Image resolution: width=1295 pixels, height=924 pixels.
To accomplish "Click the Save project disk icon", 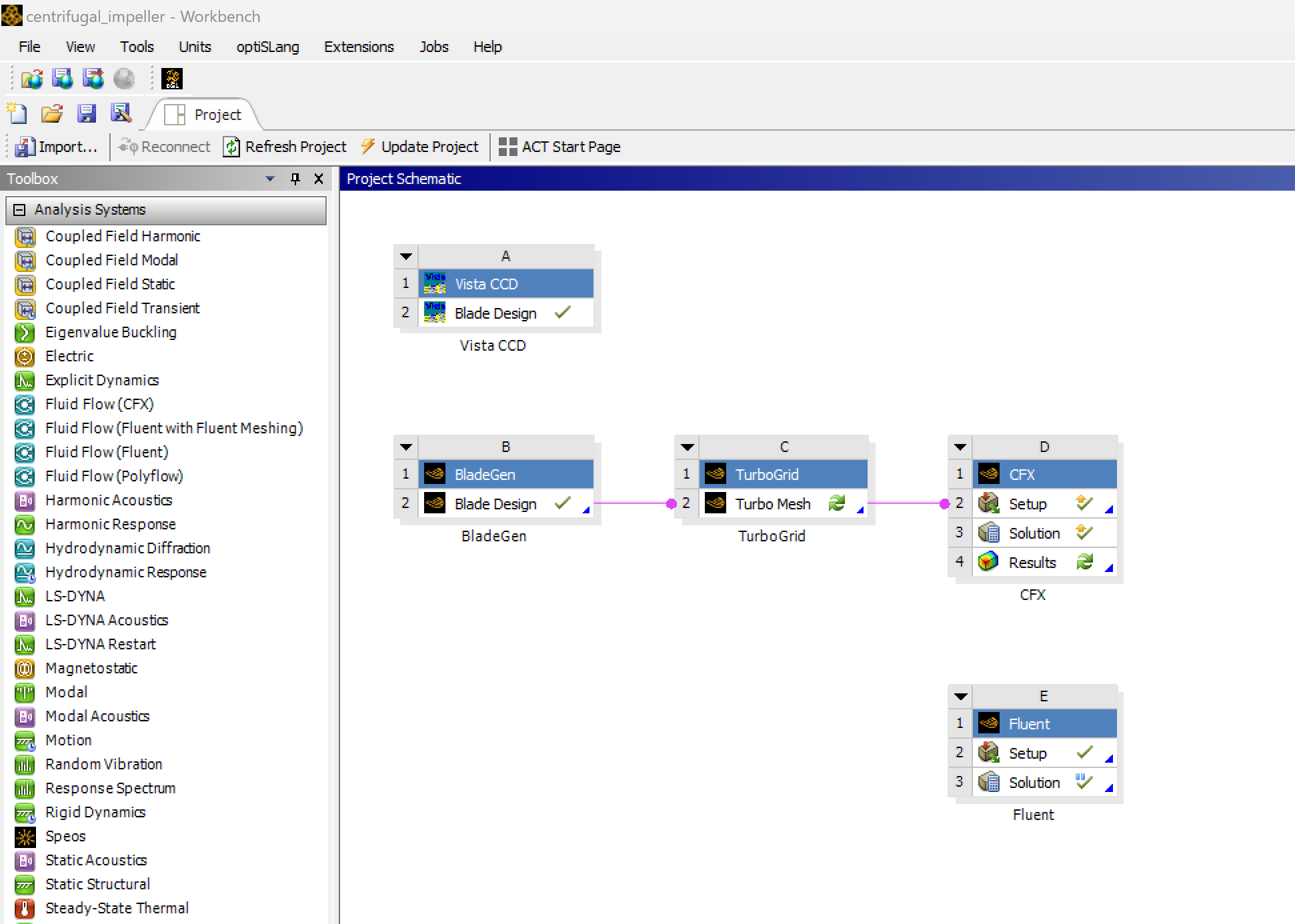I will click(x=87, y=114).
